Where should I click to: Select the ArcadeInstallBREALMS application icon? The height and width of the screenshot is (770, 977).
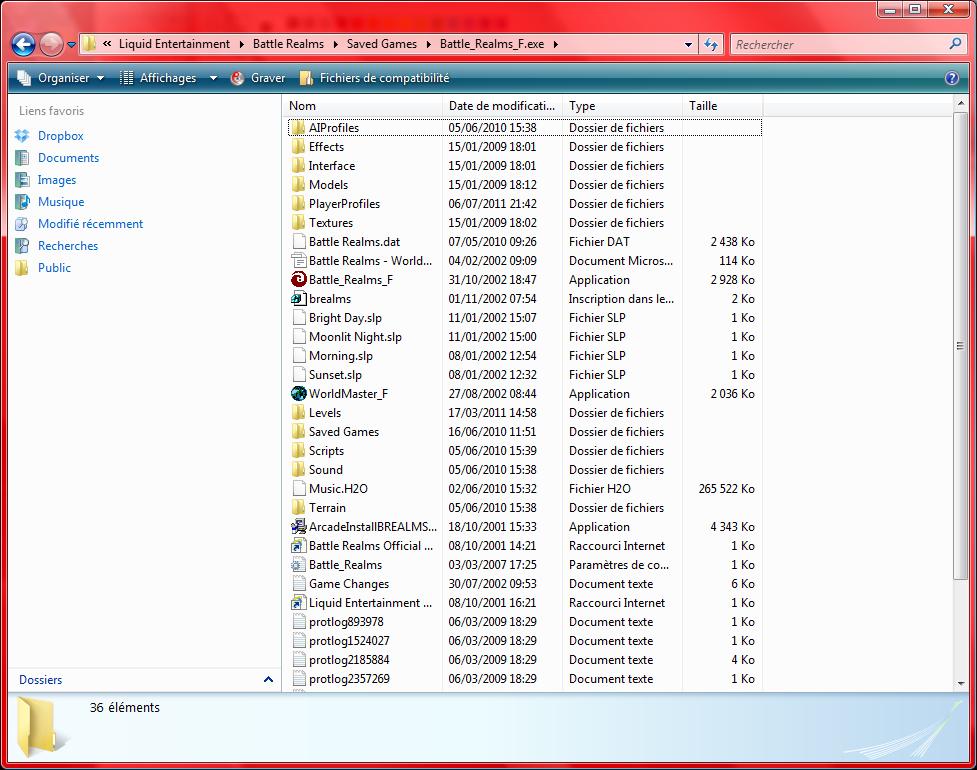pyautogui.click(x=298, y=527)
